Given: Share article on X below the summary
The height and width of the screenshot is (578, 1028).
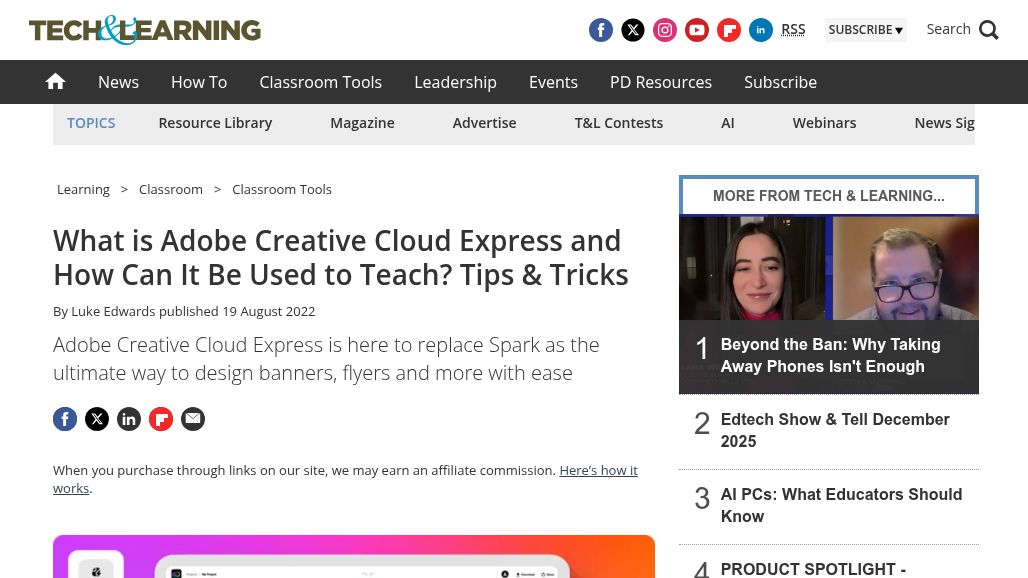Looking at the screenshot, I should tap(97, 419).
